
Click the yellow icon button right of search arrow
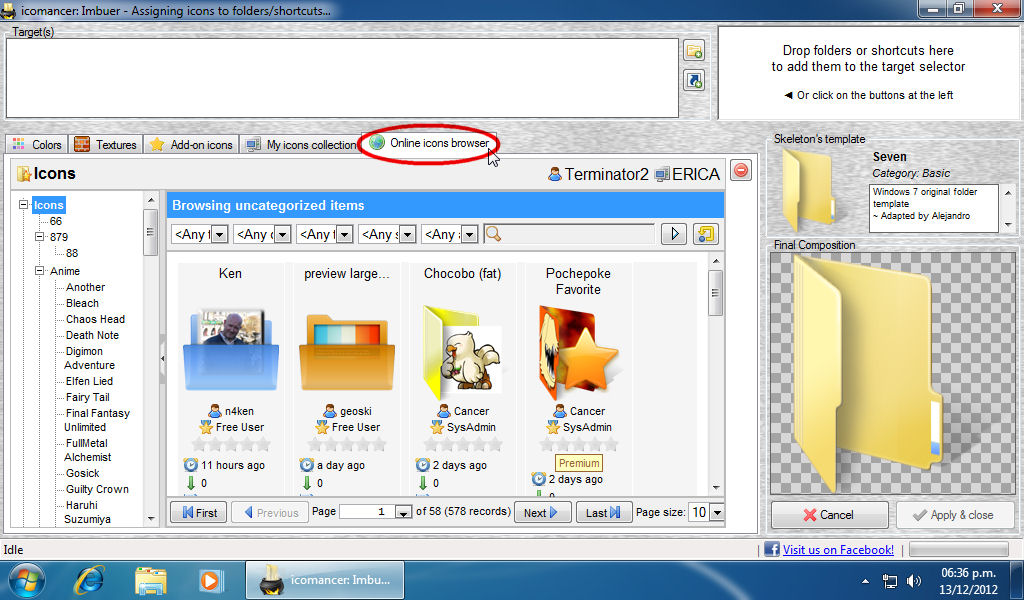[x=705, y=234]
